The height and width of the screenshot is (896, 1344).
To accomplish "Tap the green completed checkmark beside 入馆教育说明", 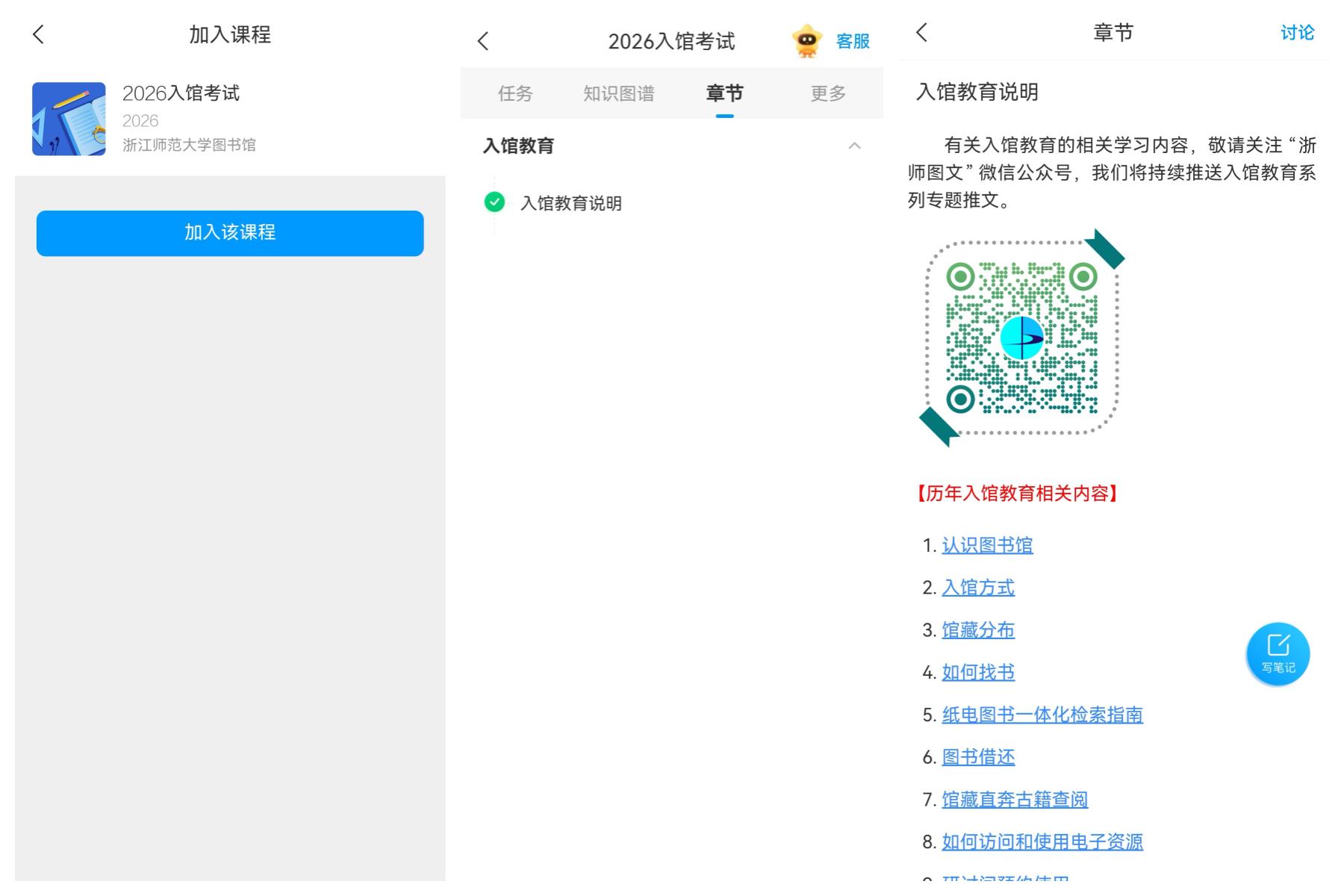I will click(x=494, y=202).
